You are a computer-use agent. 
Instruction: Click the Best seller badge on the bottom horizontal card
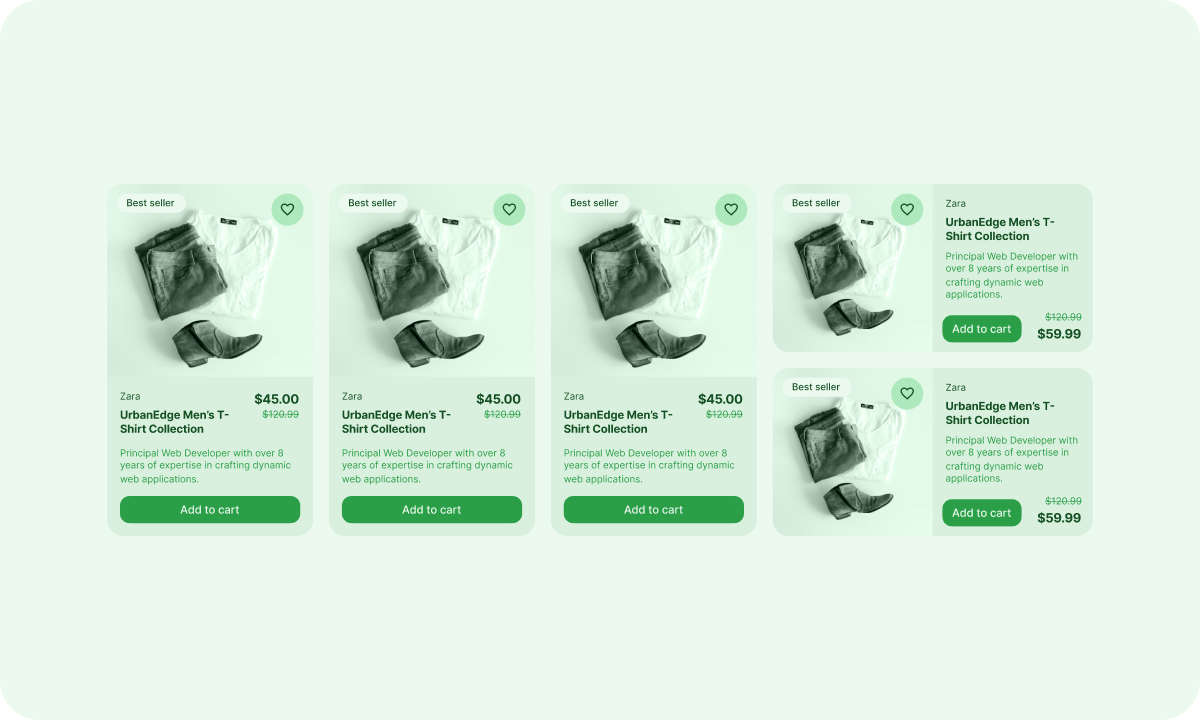click(x=816, y=387)
